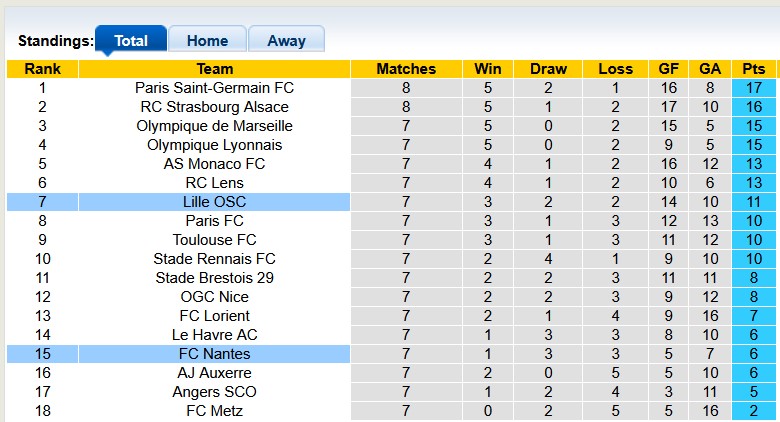
Task: Select Olympique de Marseille team name
Action: point(215,126)
